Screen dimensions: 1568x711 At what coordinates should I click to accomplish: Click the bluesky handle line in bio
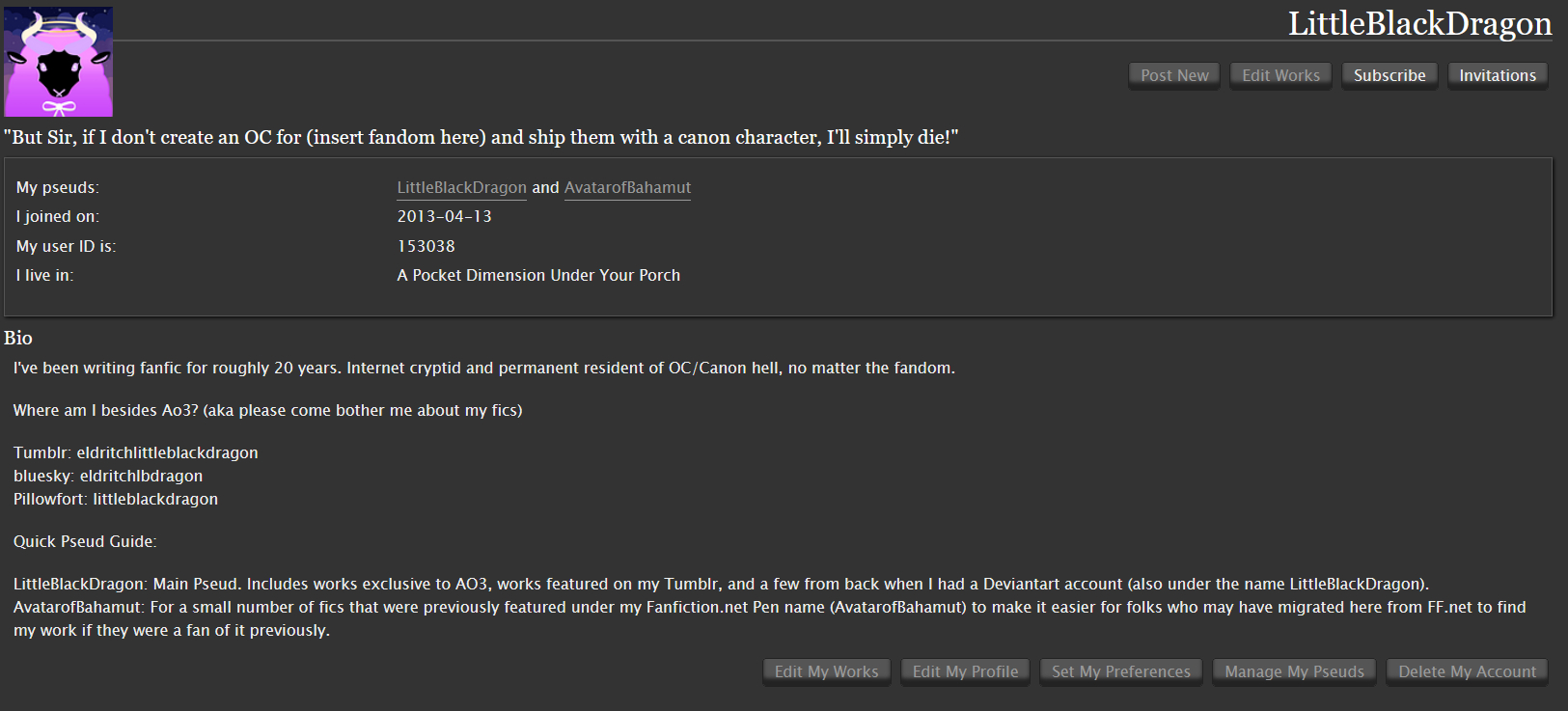(108, 476)
